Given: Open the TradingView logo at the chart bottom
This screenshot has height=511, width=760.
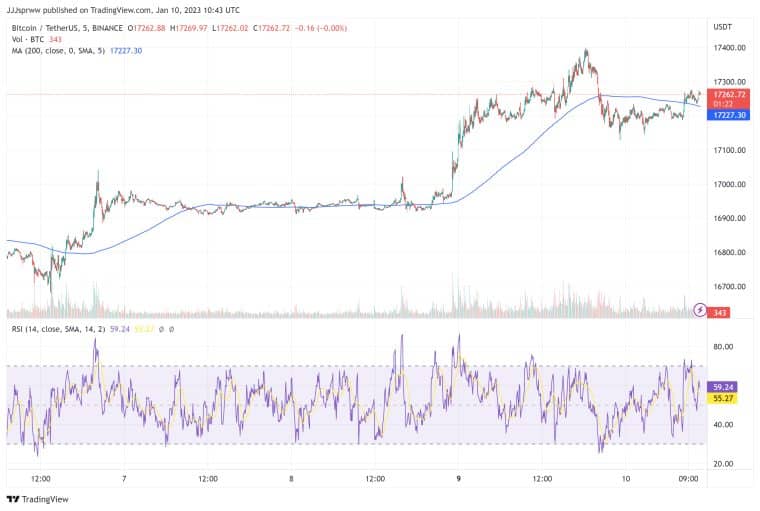Looking at the screenshot, I should pos(38,499).
